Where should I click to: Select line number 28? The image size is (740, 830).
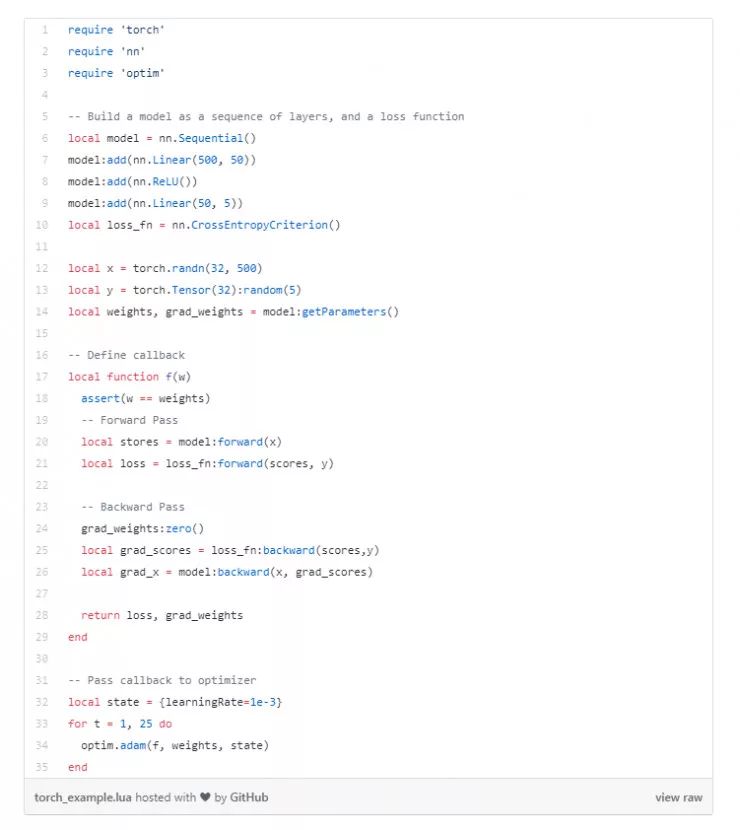point(42,615)
